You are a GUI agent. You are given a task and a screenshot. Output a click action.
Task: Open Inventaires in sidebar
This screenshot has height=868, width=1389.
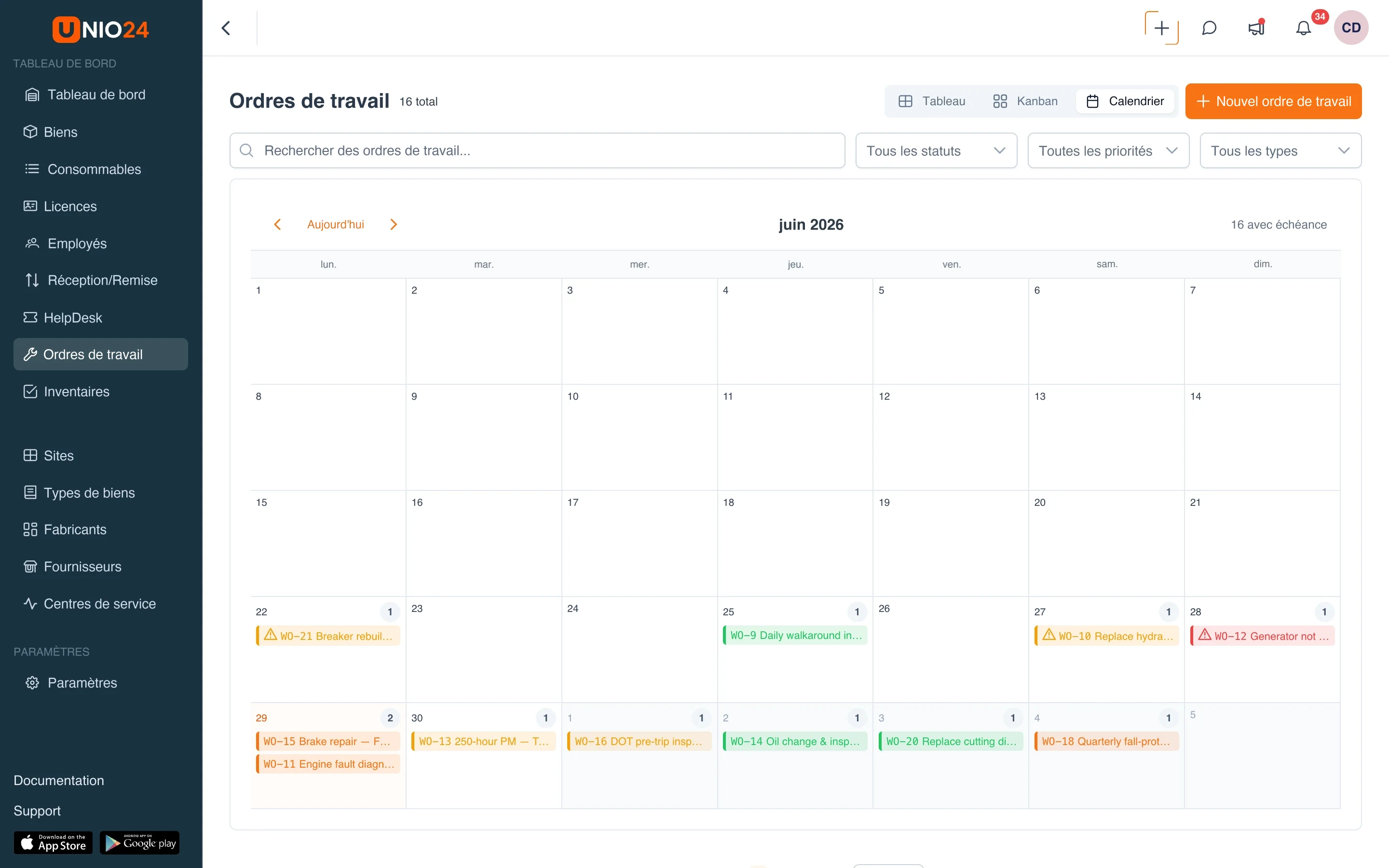pos(100,392)
